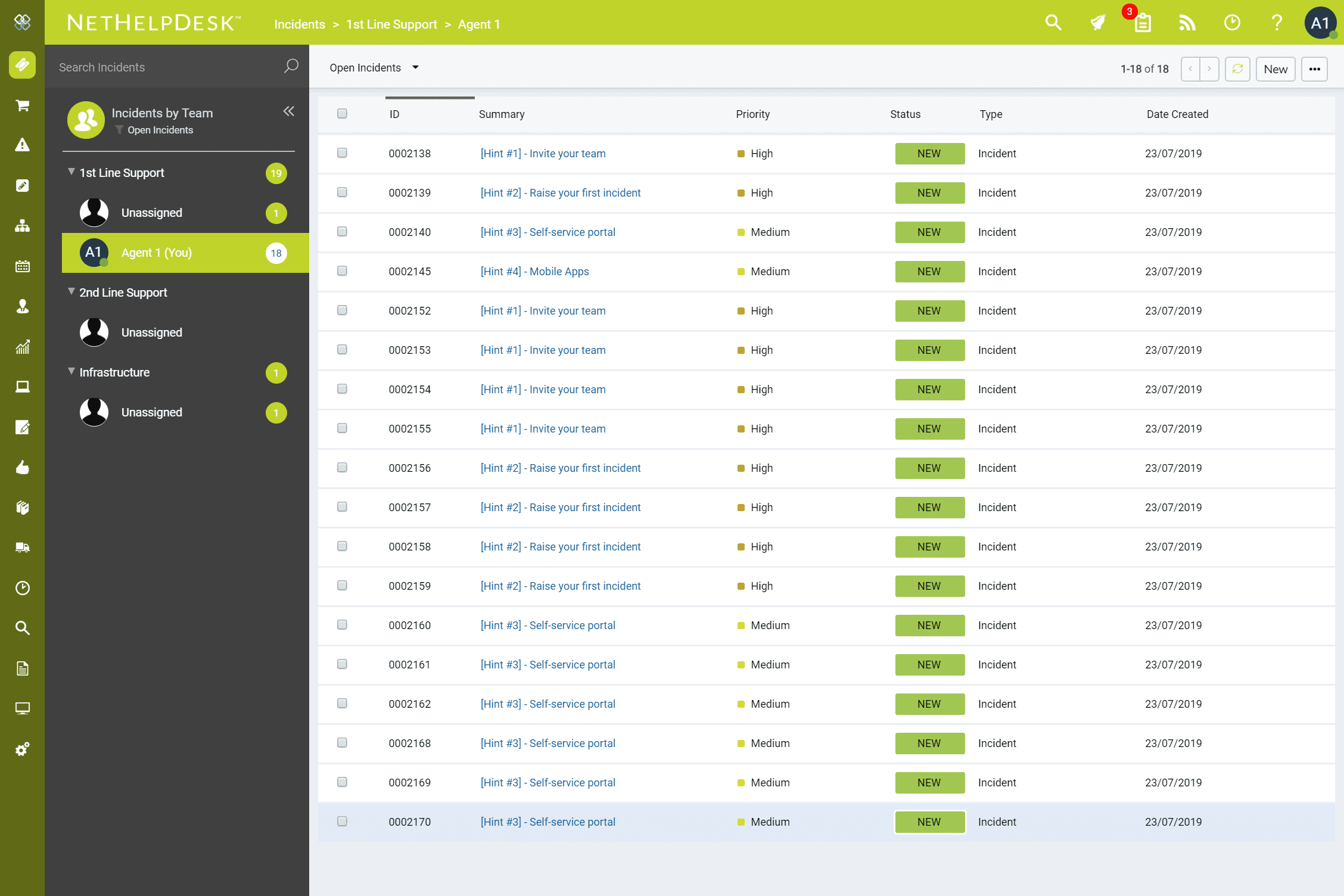Create an incident with the New button

point(1275,69)
